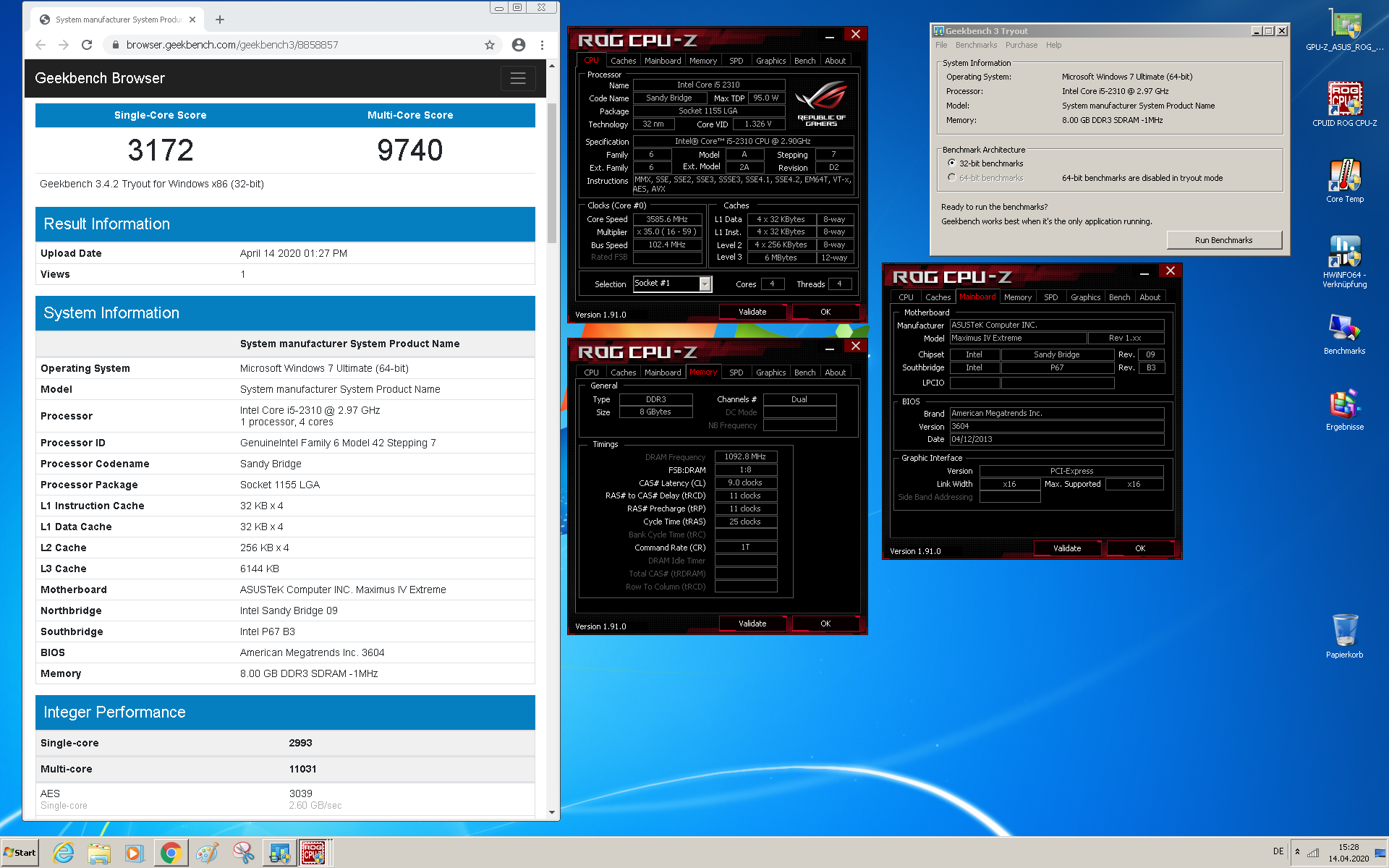Click the multi-core score 9740
The image size is (1389, 868).
tap(410, 150)
